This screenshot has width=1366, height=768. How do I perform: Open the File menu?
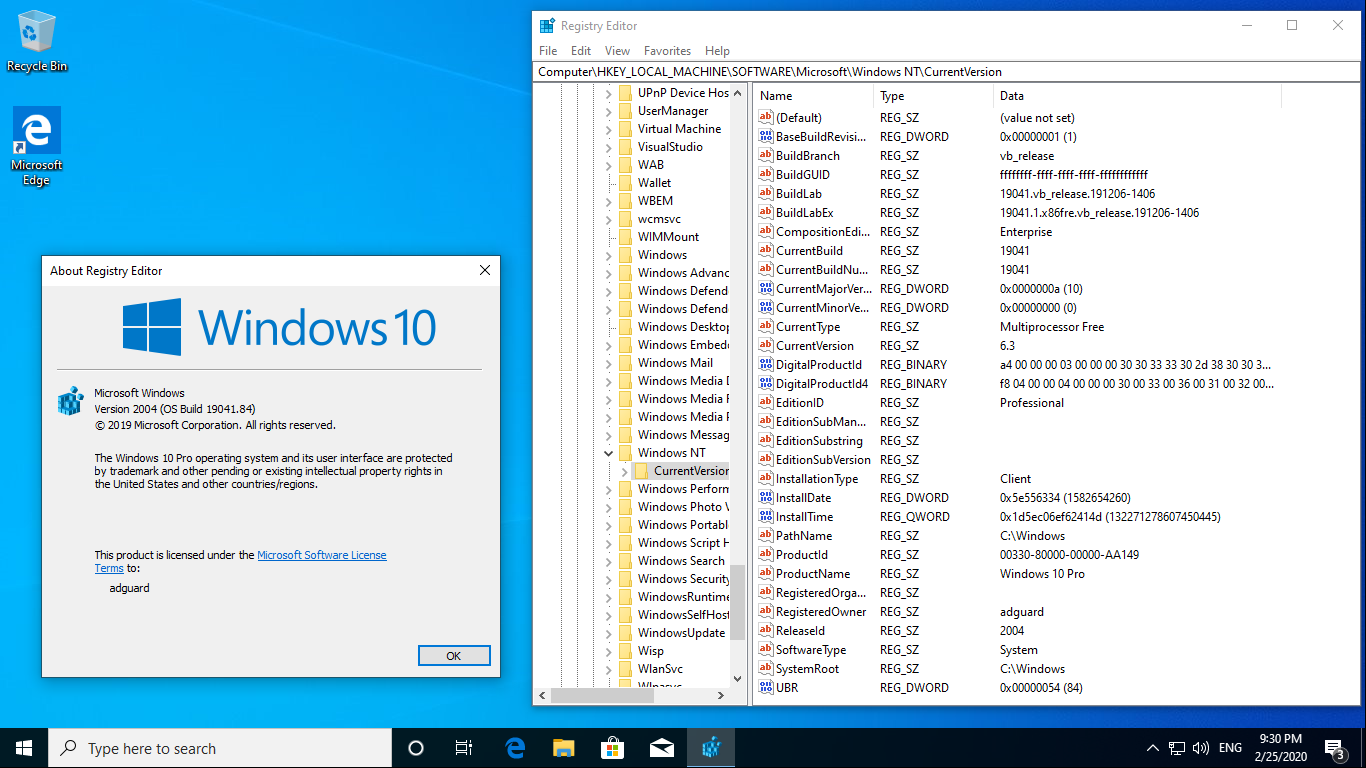548,51
